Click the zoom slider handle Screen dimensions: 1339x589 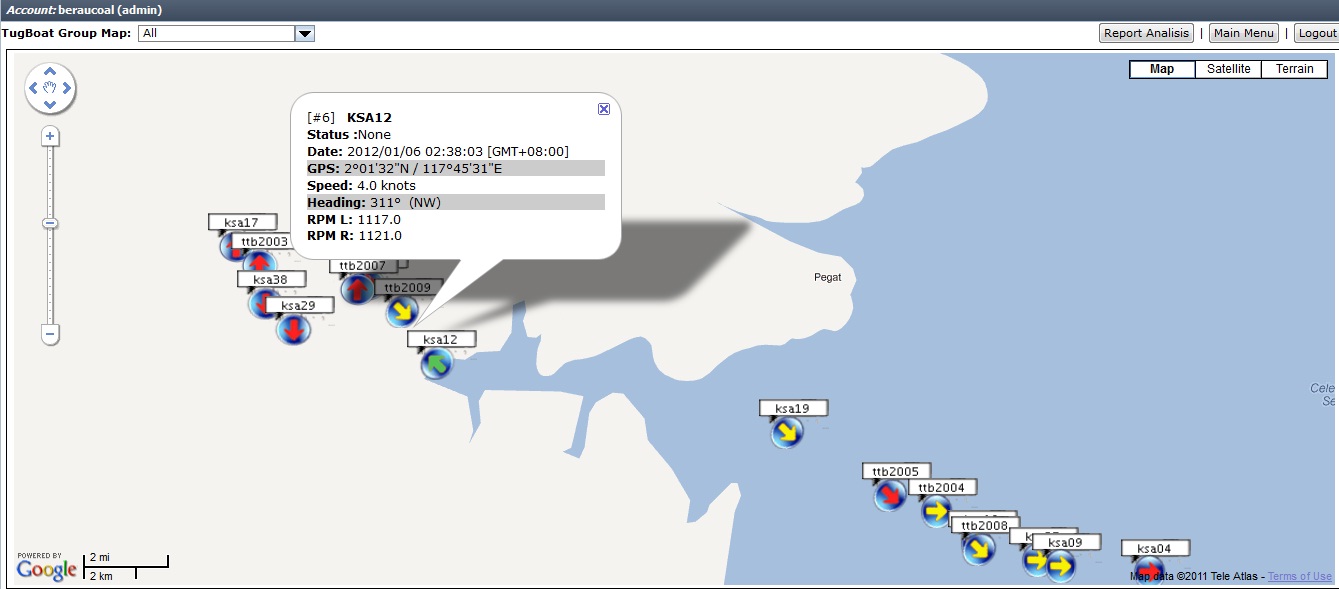pos(50,223)
